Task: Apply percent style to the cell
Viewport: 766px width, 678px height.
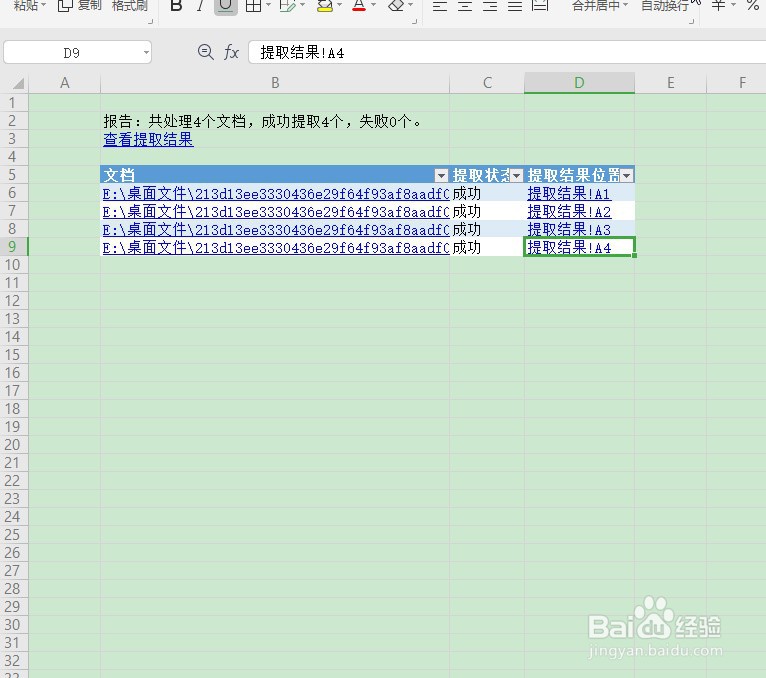Action: click(x=753, y=5)
